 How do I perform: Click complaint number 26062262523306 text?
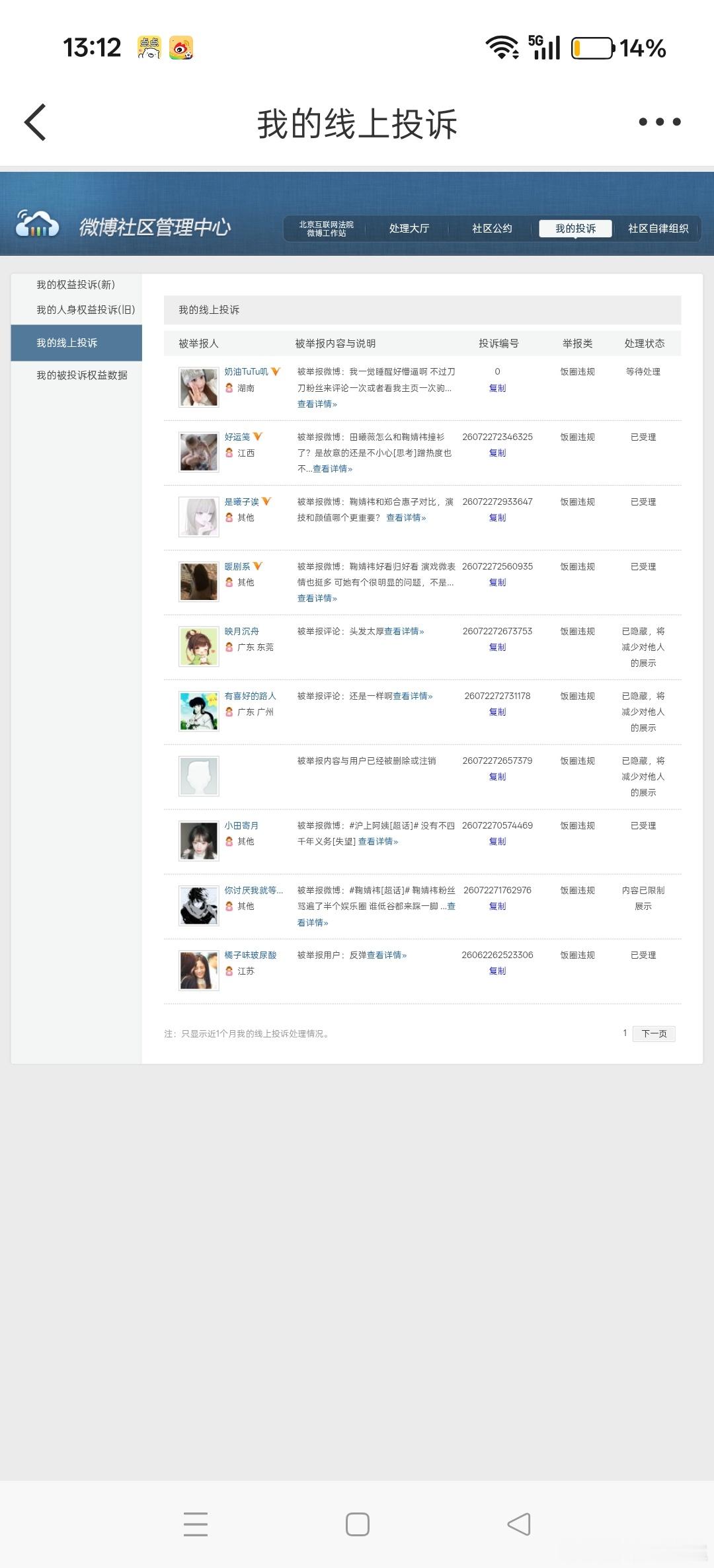click(x=497, y=955)
